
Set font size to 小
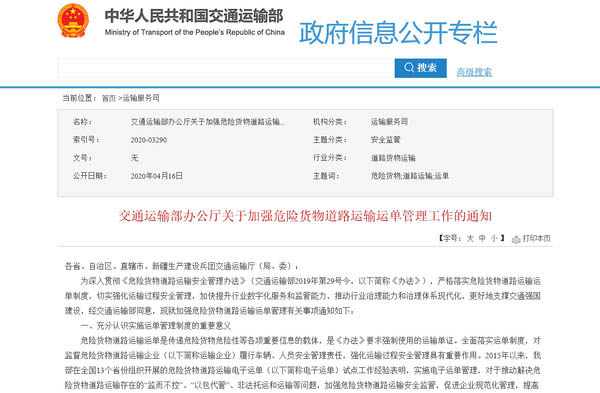click(x=494, y=238)
